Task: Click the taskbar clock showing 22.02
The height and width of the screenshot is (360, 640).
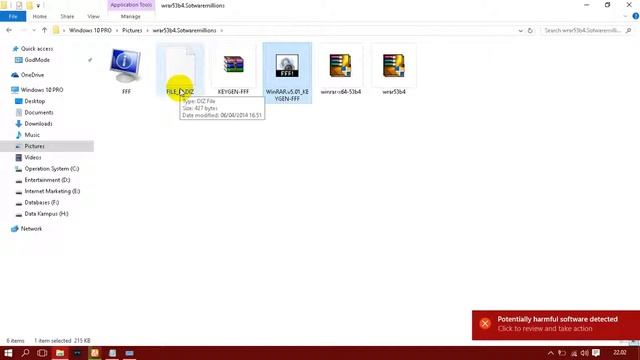Action: 620,353
